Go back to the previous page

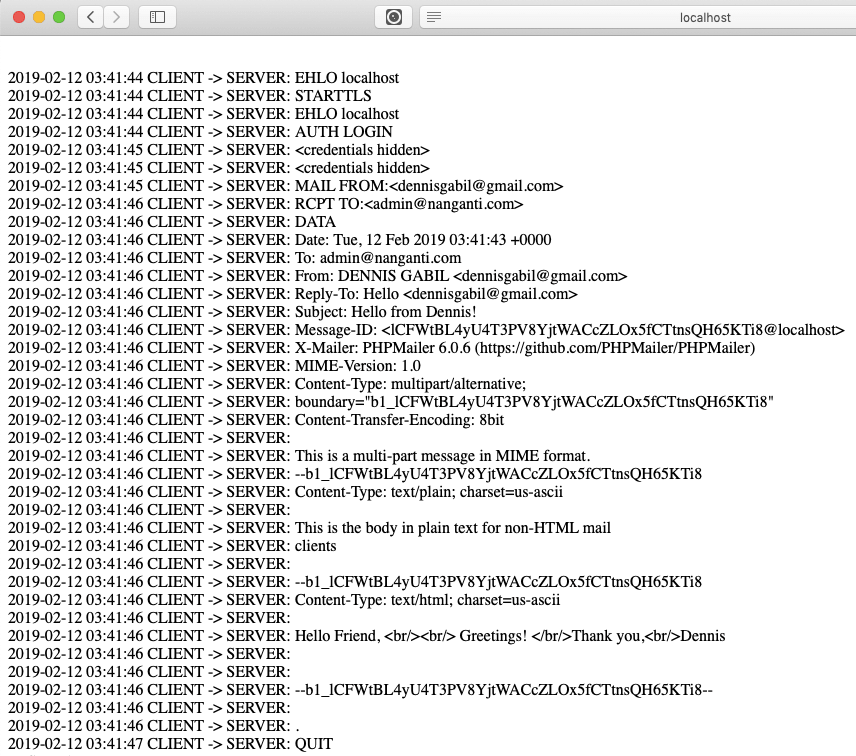pos(90,17)
